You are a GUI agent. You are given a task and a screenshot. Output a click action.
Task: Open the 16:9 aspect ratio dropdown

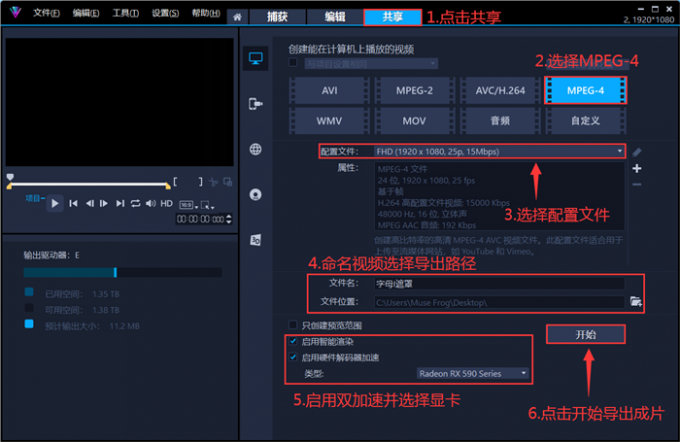point(189,205)
